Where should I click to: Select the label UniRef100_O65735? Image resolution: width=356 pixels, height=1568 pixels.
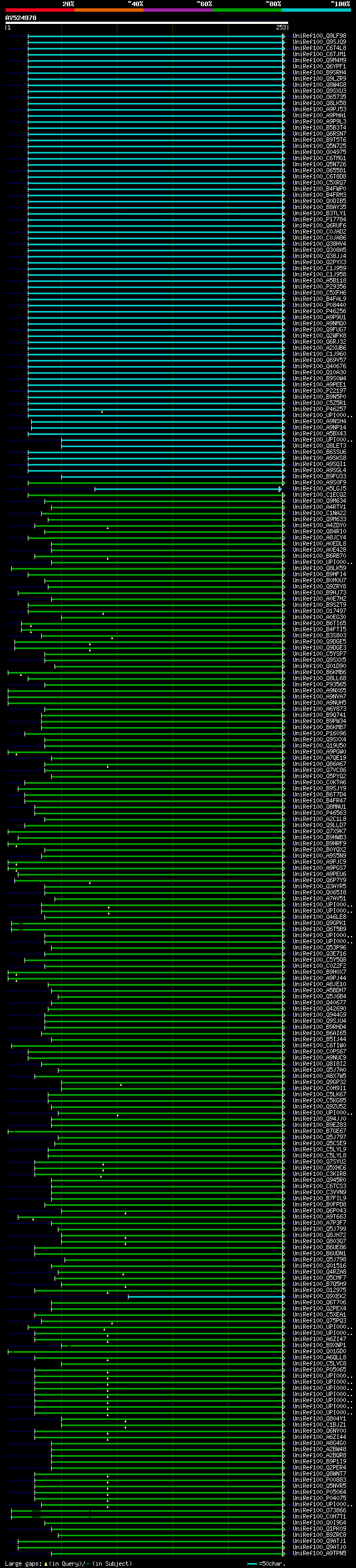tap(319, 97)
